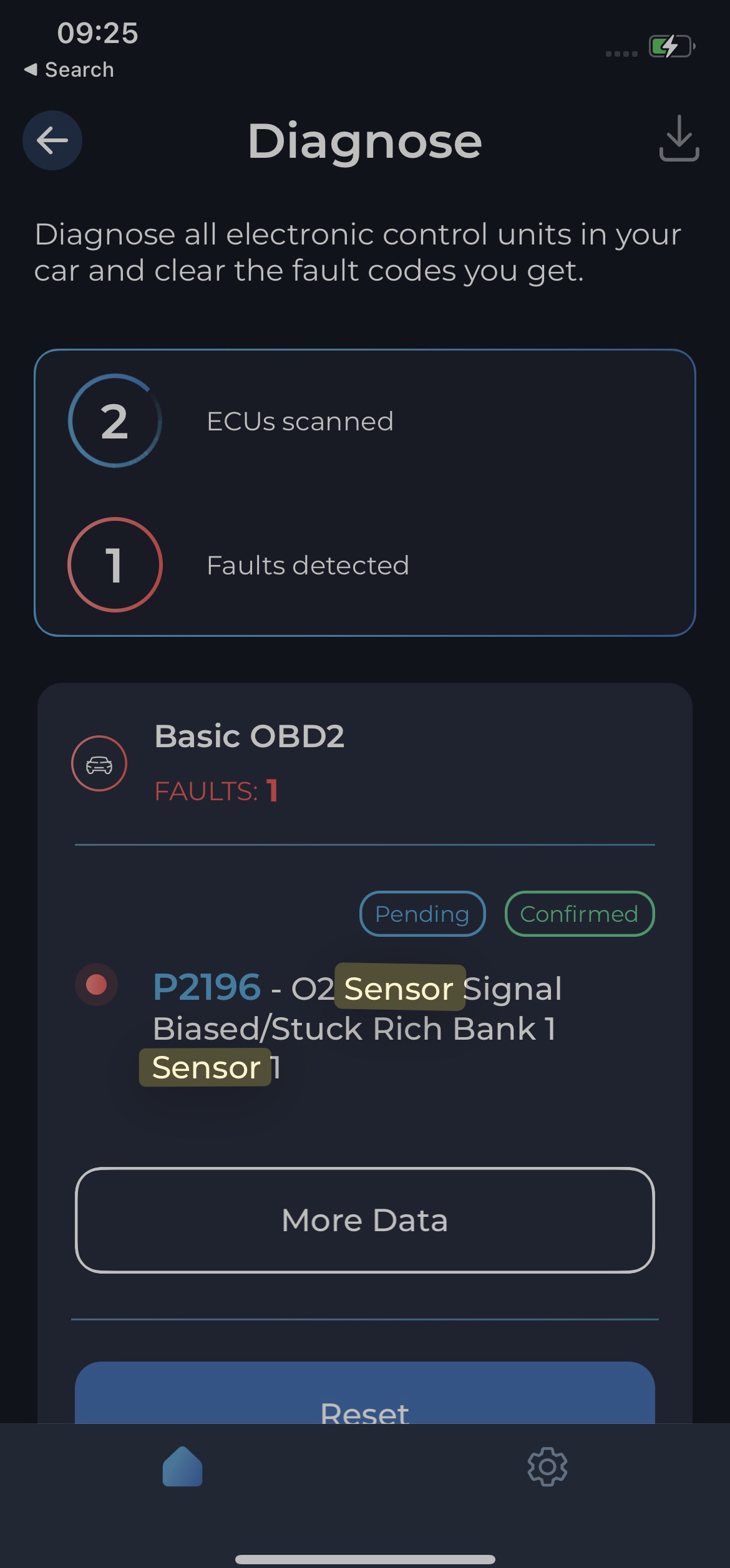Screen dimensions: 730x1568
Task: Open the P2196 fault code link
Action: pyautogui.click(x=207, y=987)
